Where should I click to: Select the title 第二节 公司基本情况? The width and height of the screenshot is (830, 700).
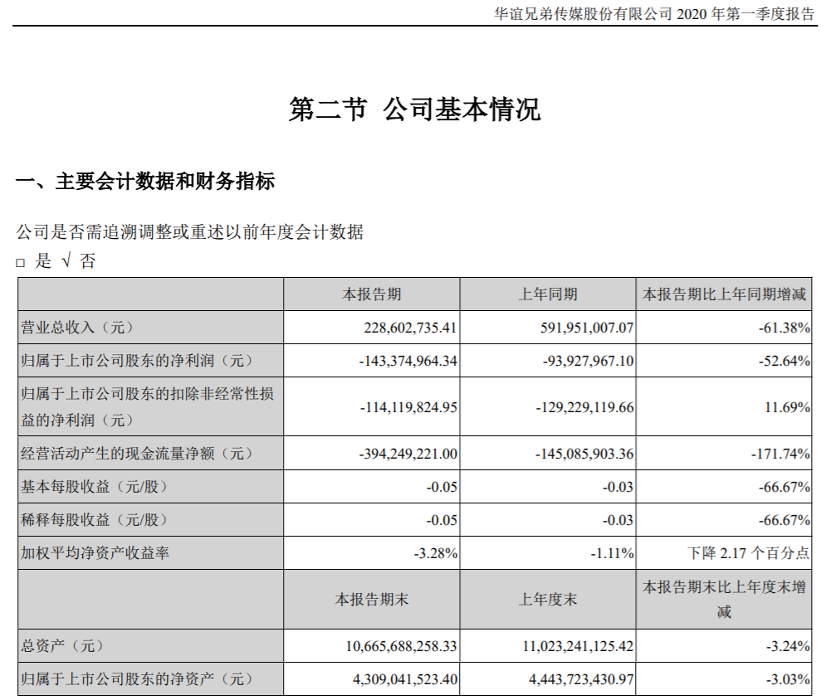pyautogui.click(x=414, y=110)
